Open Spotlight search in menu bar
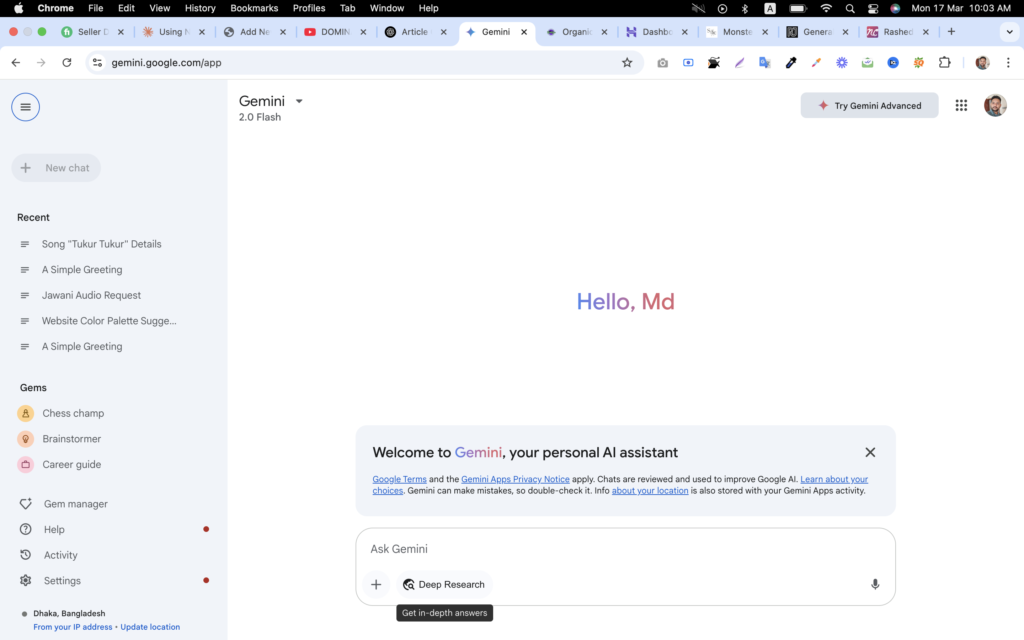1024x640 pixels. click(x=850, y=8)
